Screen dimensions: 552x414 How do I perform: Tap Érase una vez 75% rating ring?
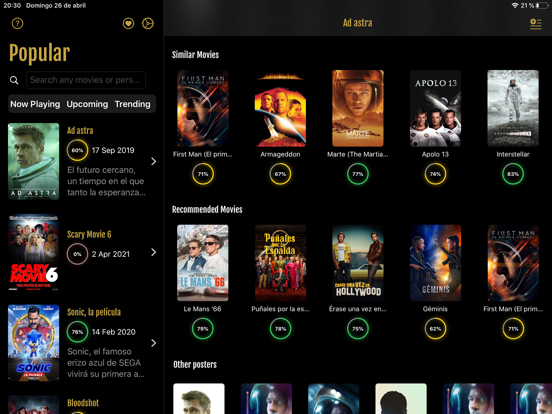point(358,328)
